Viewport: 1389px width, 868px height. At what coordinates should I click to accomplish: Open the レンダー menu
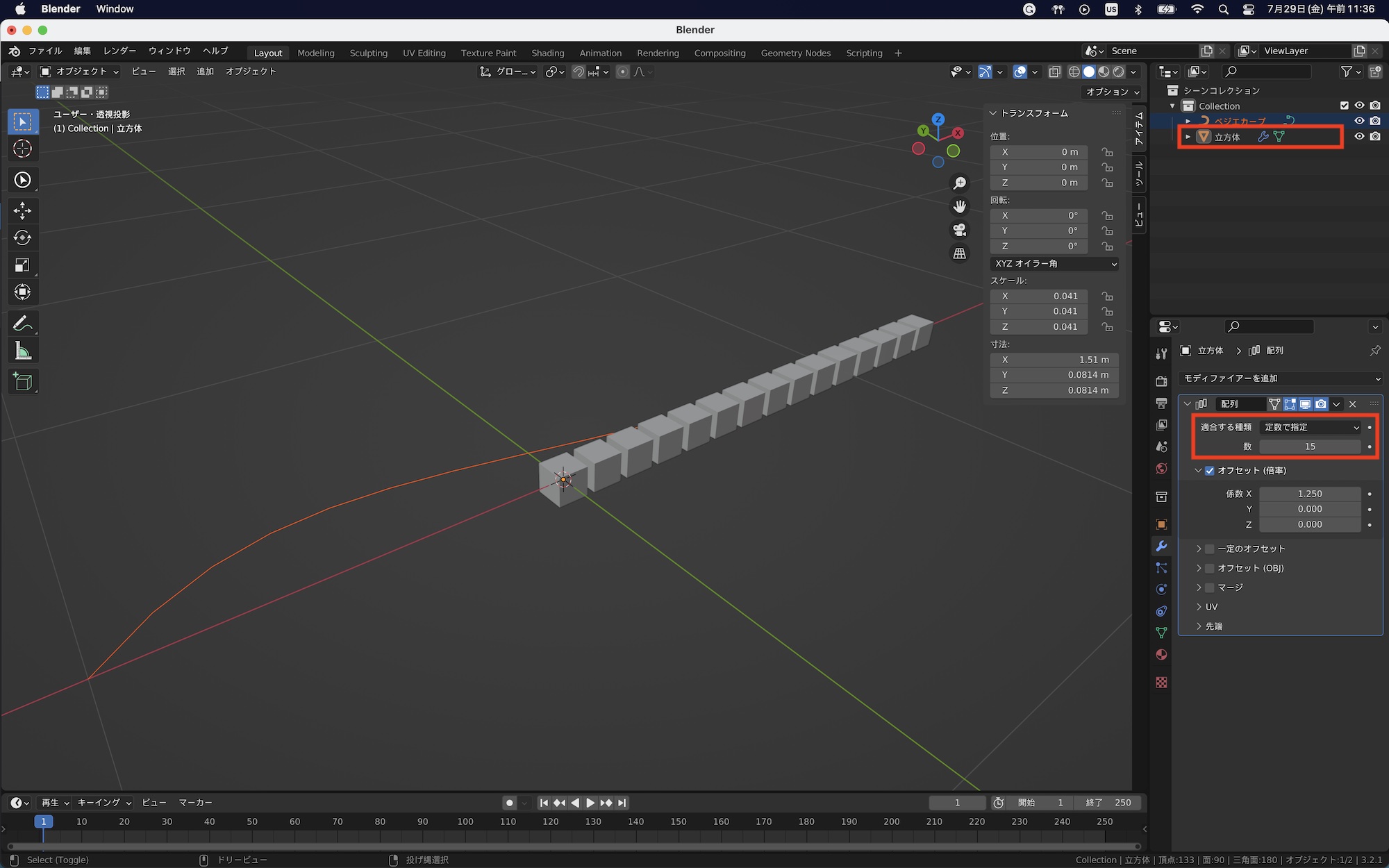point(119,51)
